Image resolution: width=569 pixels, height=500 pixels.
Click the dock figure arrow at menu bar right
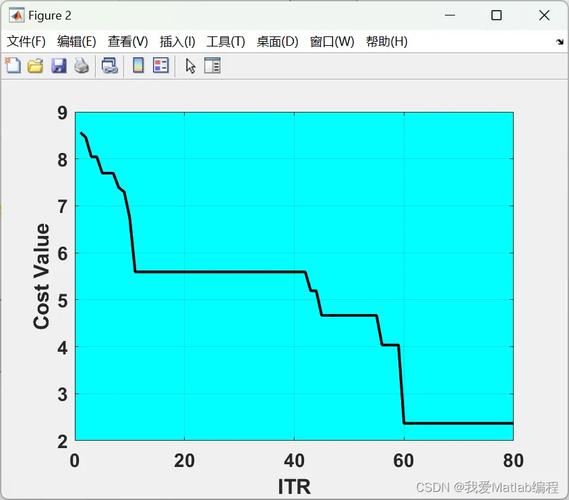[x=560, y=42]
